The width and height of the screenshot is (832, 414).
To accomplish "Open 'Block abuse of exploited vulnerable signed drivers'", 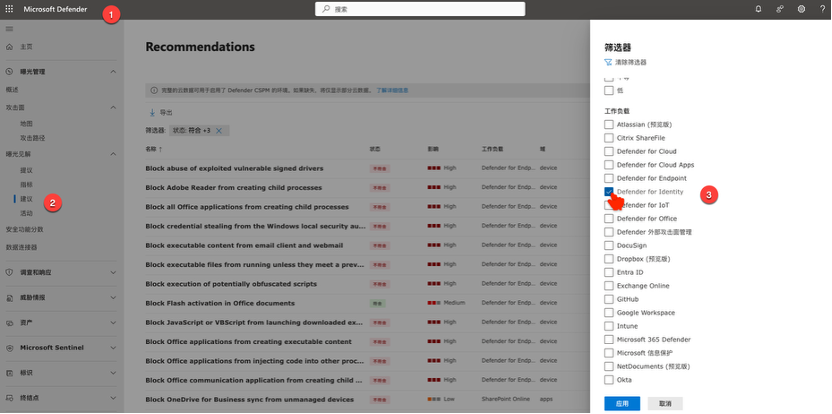I will 234,168.
